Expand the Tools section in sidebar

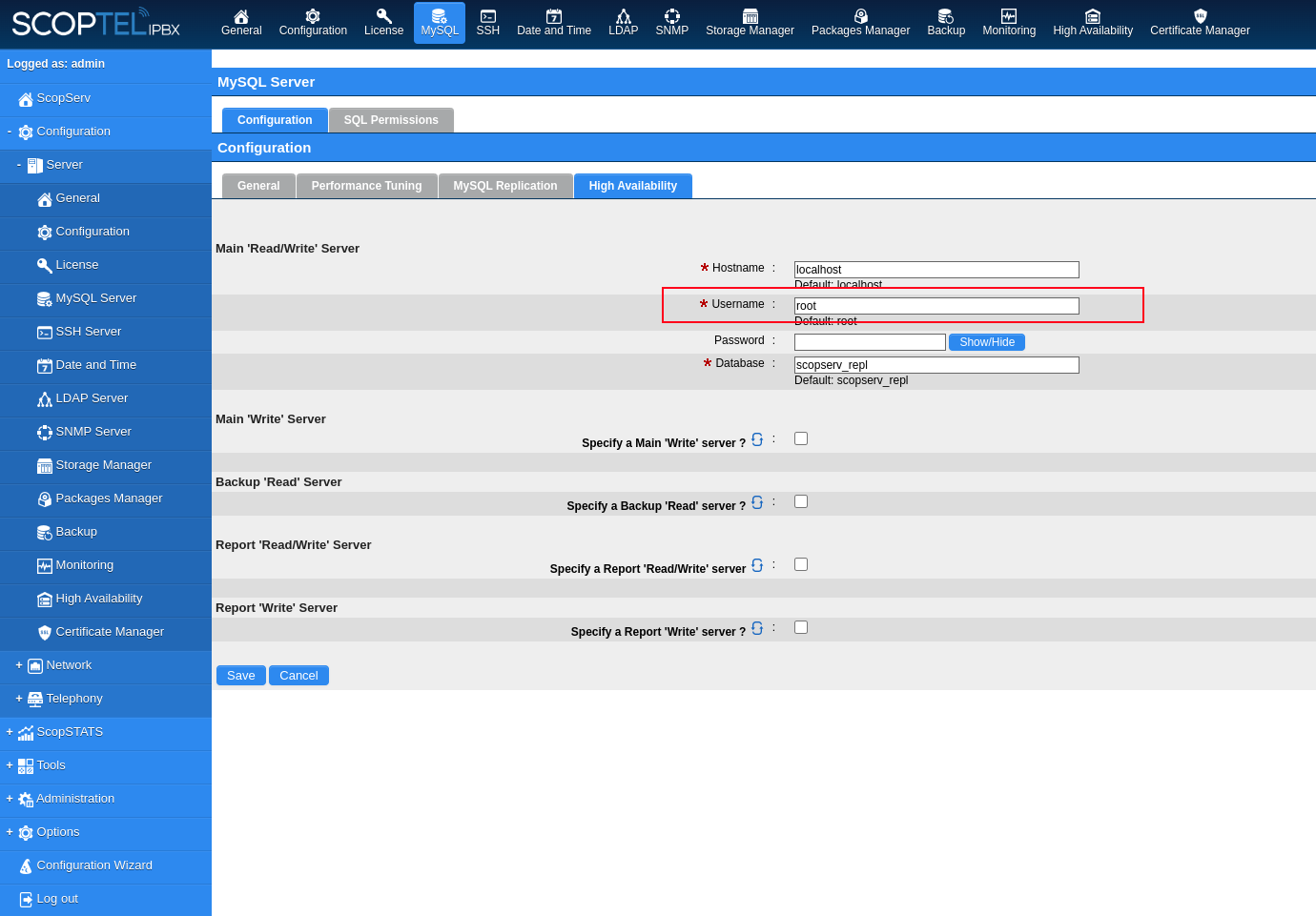tap(10, 765)
